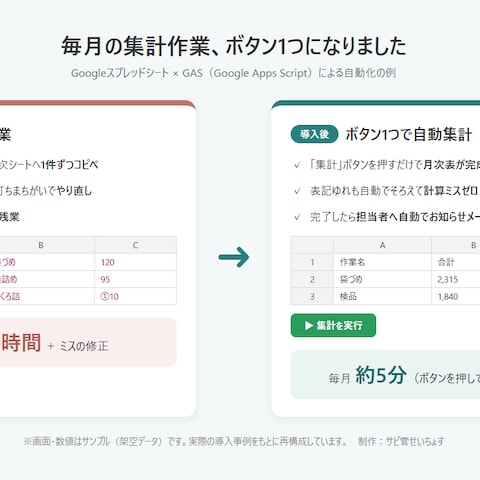Click the text ミスの修正
The height and width of the screenshot is (480, 480).
point(84,346)
